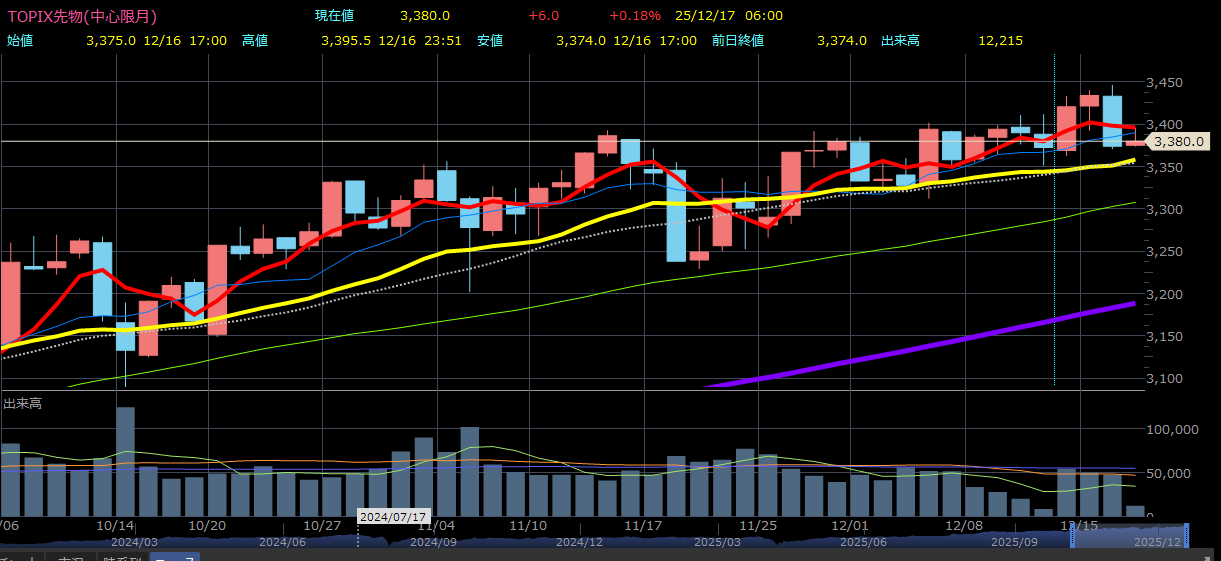Select the highlighted active tab at the bottom
The image size is (1221, 561).
tap(175, 557)
